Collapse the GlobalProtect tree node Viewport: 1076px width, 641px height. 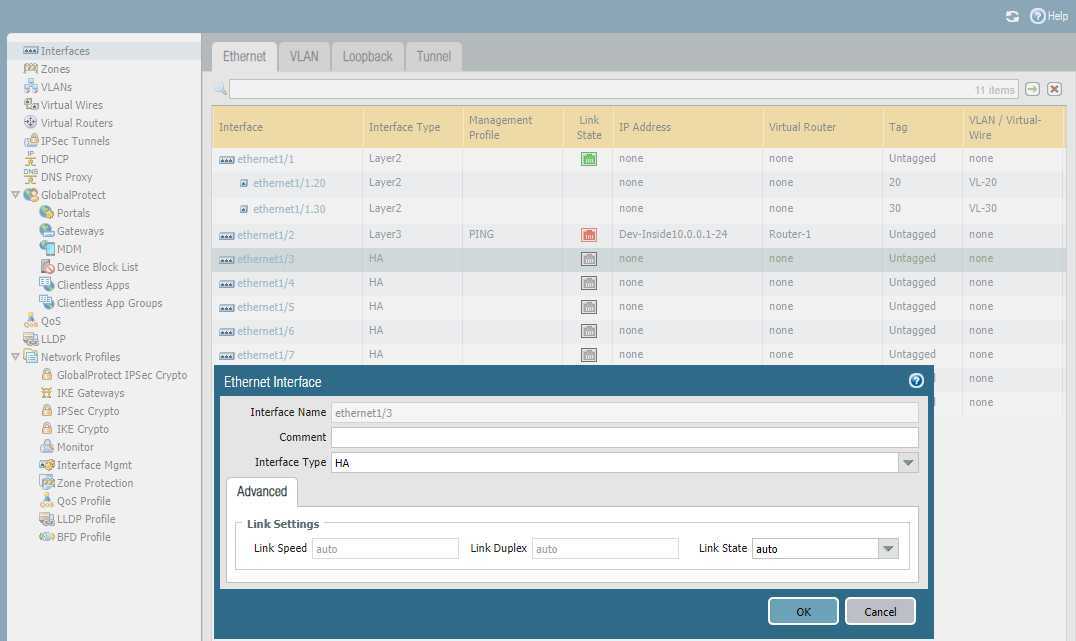[15, 195]
